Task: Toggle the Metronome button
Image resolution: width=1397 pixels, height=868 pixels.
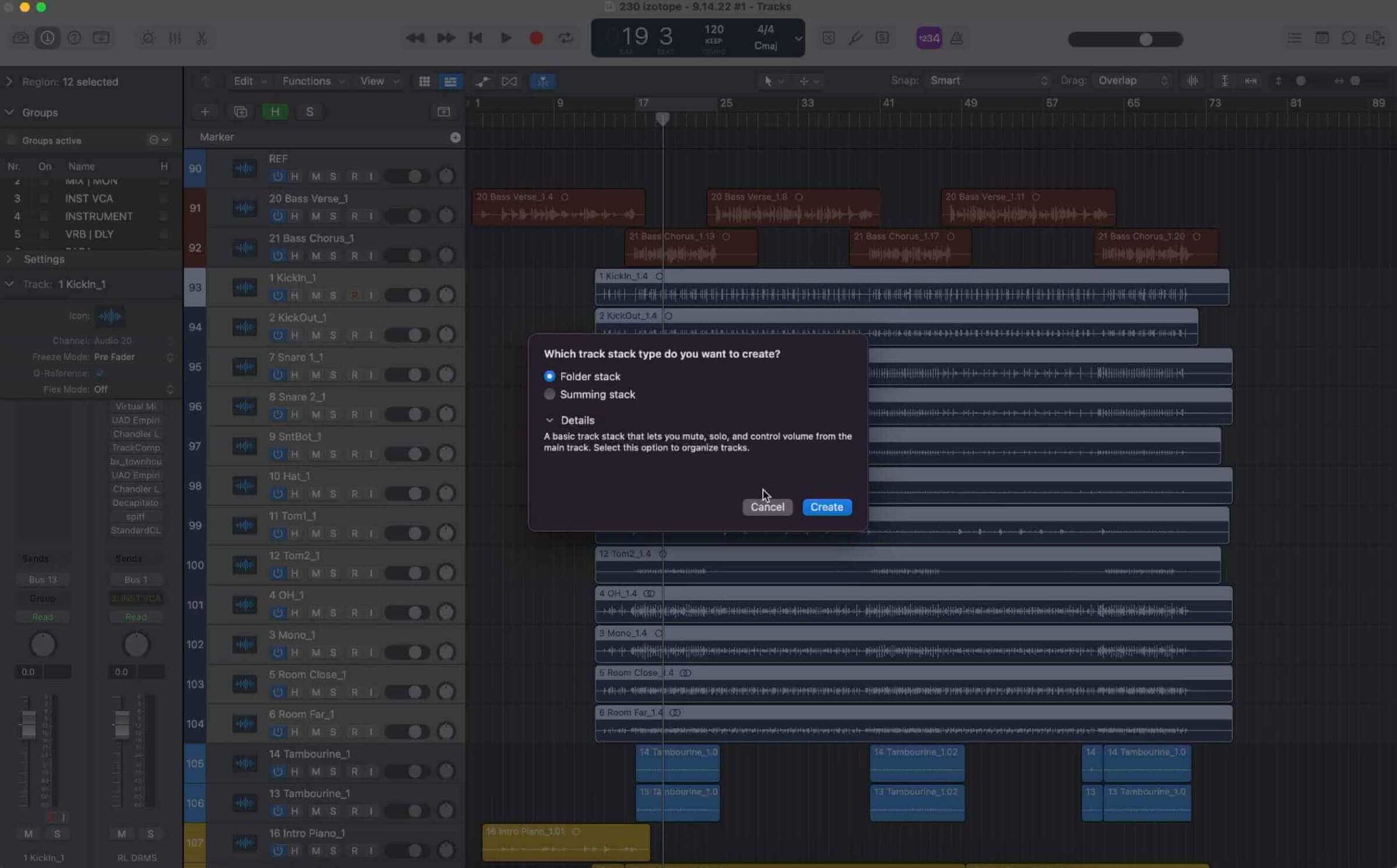Action: pos(956,38)
